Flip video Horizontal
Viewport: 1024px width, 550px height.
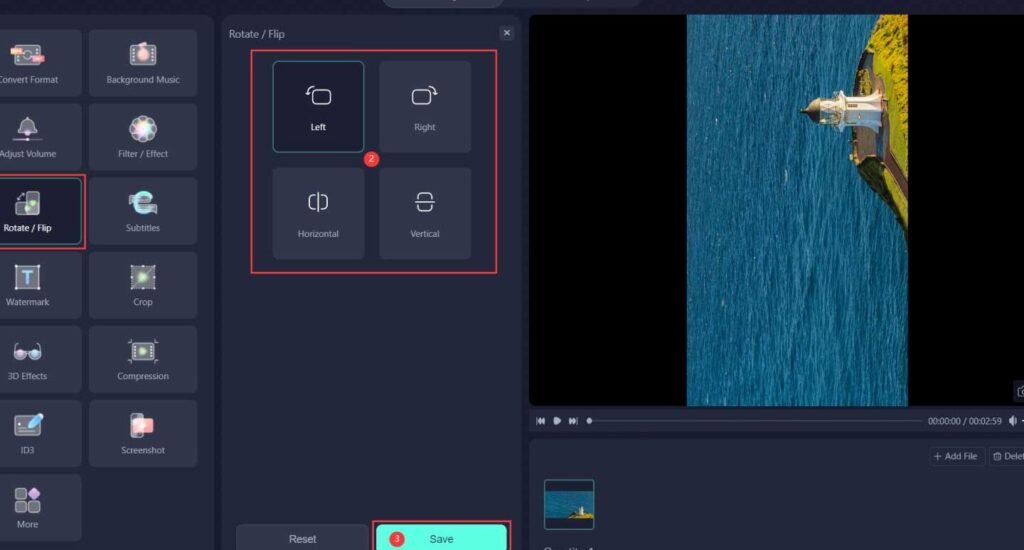tap(318, 214)
